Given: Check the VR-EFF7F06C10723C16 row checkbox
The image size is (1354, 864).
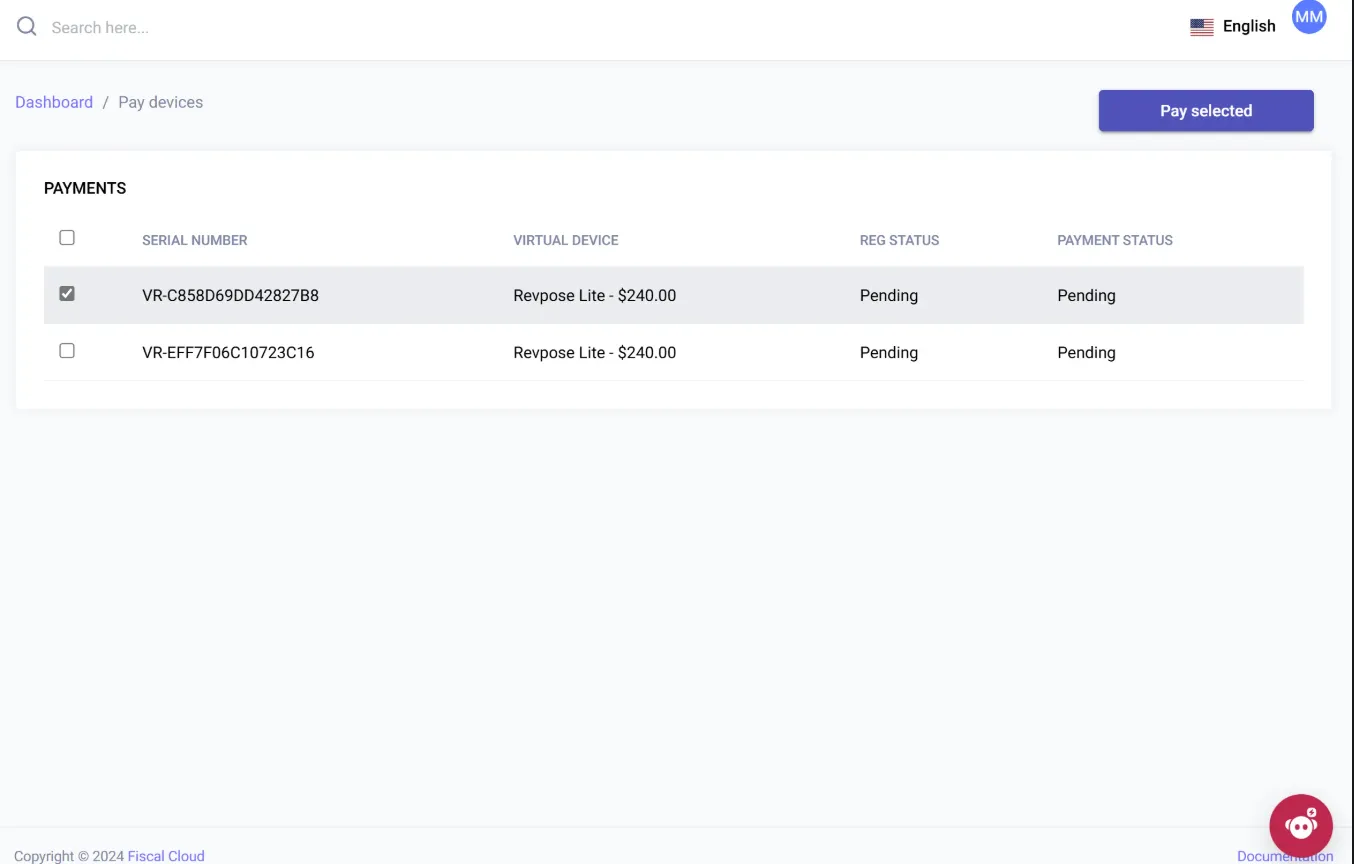Looking at the screenshot, I should click(67, 351).
